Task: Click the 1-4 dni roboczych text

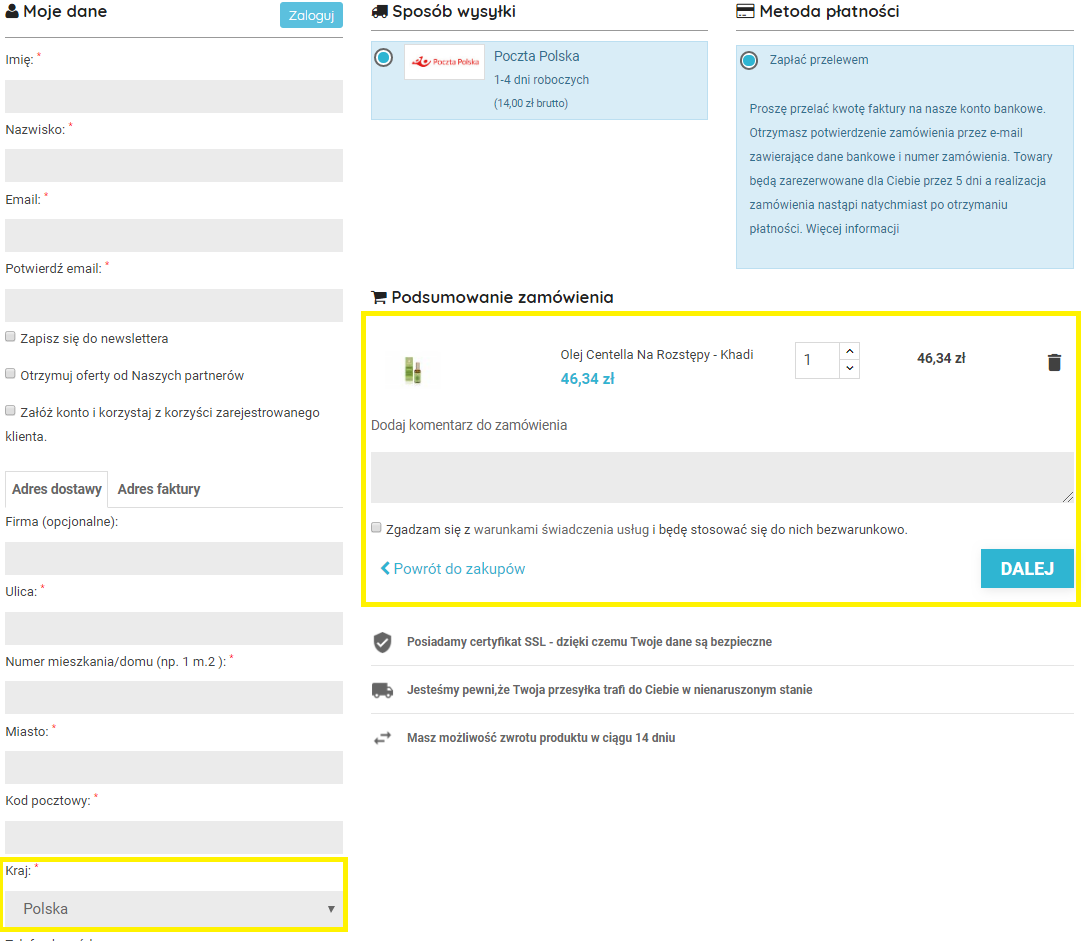Action: [x=542, y=80]
